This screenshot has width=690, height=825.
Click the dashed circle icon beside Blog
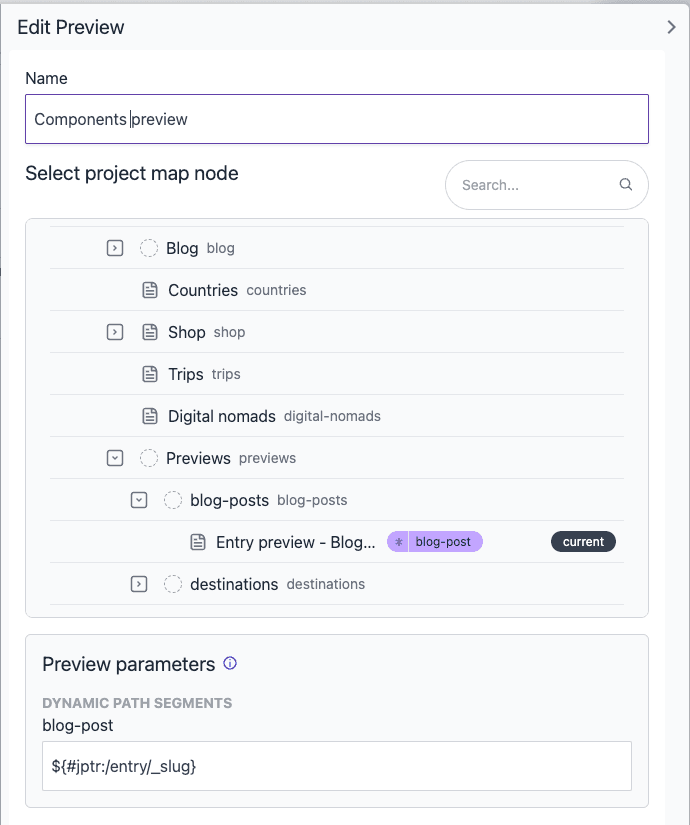coord(149,248)
